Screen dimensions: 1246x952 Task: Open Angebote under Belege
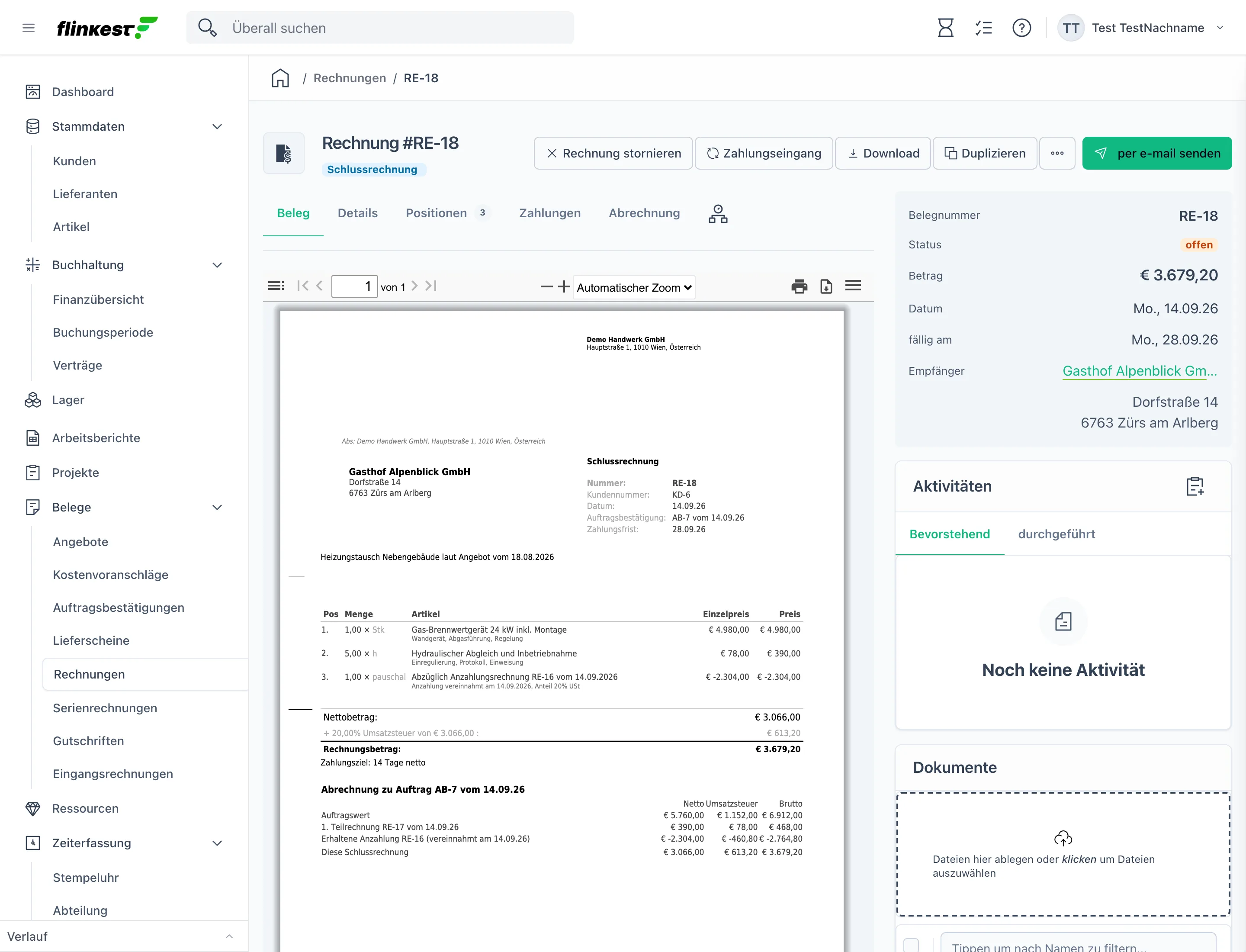click(80, 542)
